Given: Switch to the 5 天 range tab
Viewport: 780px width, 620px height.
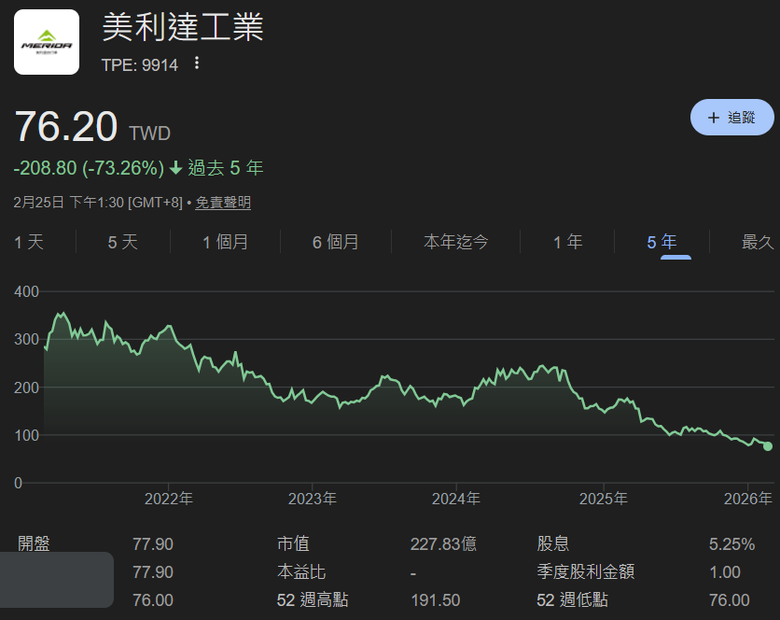Looking at the screenshot, I should tap(122, 242).
